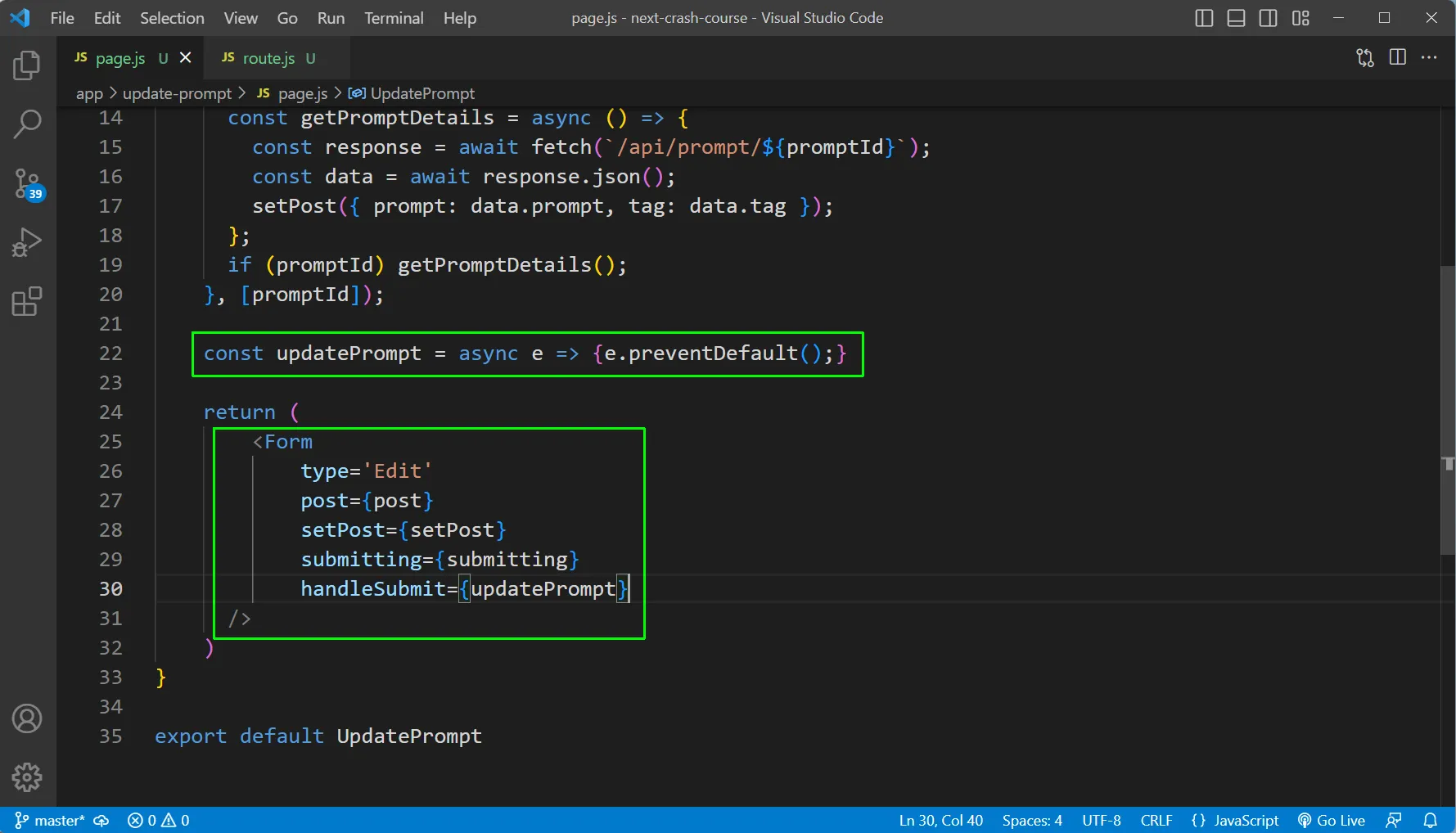Click the VS Code logo icon
Image resolution: width=1456 pixels, height=833 pixels.
[x=20, y=17]
